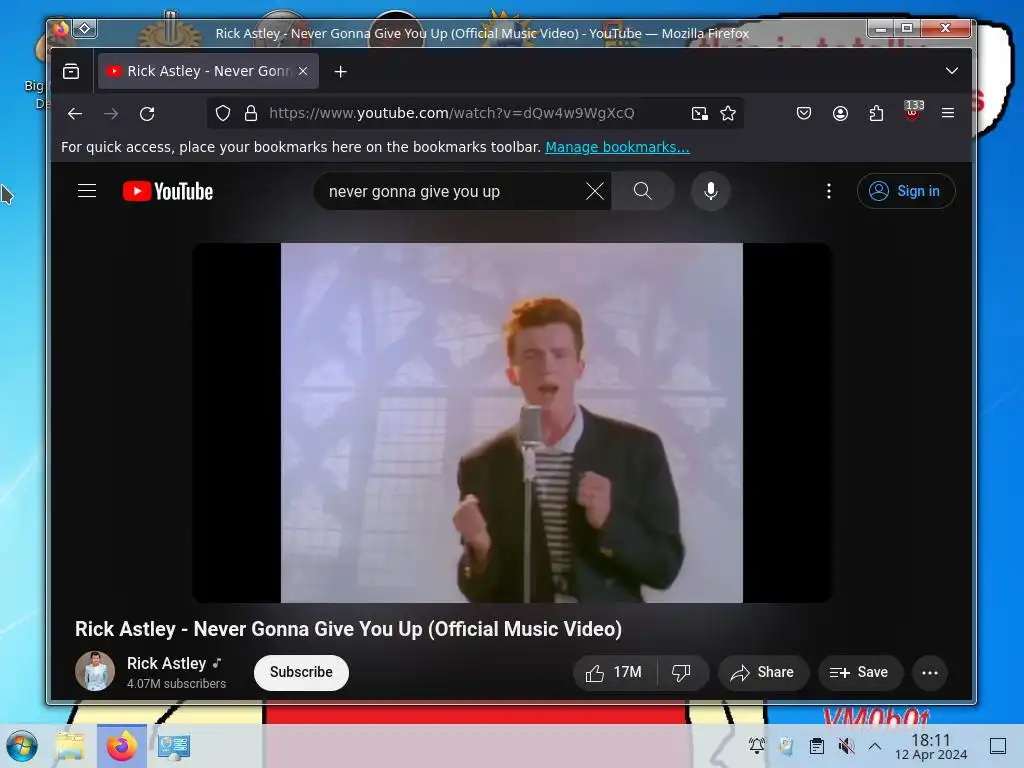Image resolution: width=1024 pixels, height=768 pixels.
Task: Show desktop button at taskbar end
Action: 998,746
